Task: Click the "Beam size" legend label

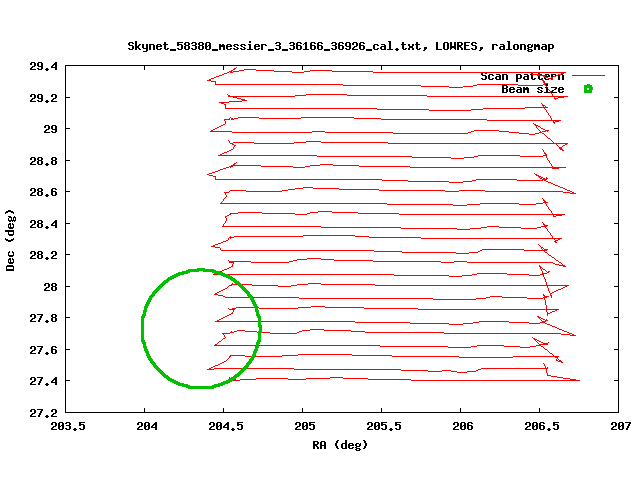Action: [x=533, y=89]
